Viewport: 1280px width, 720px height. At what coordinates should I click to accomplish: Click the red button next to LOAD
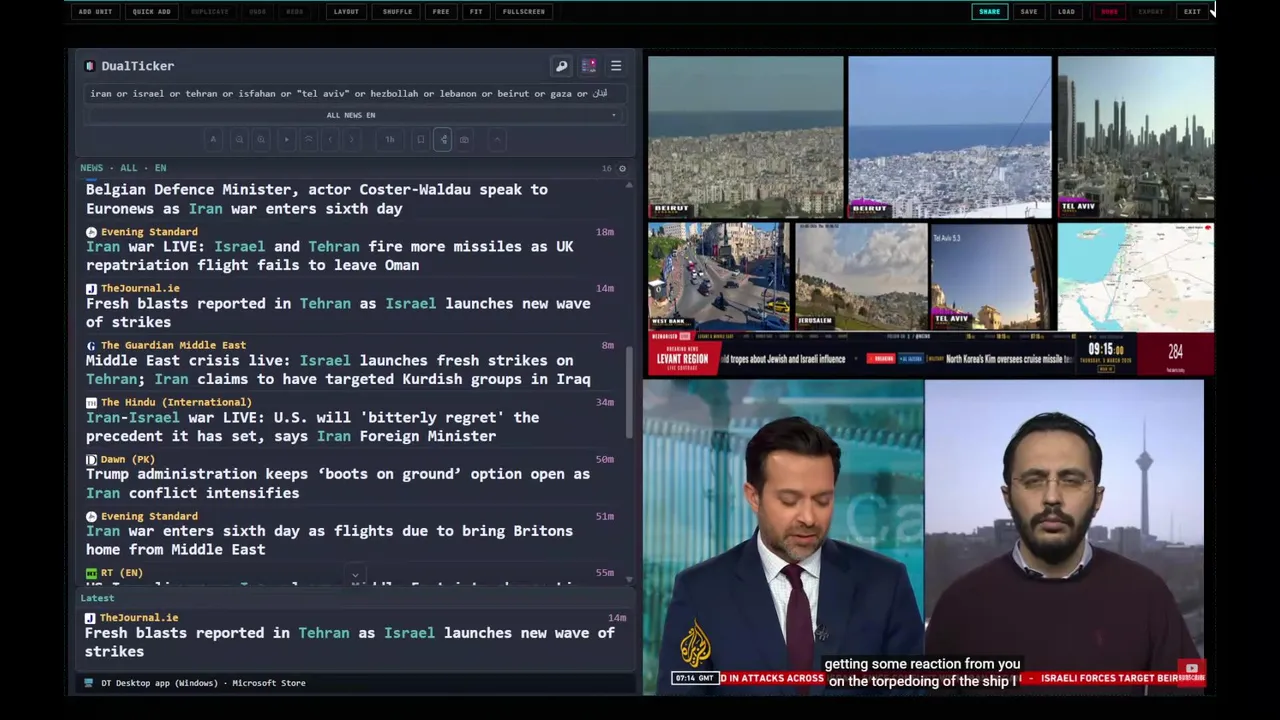[1109, 12]
